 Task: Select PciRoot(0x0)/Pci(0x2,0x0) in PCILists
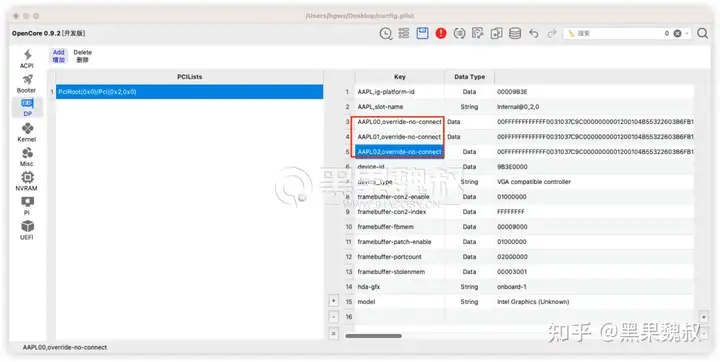190,92
